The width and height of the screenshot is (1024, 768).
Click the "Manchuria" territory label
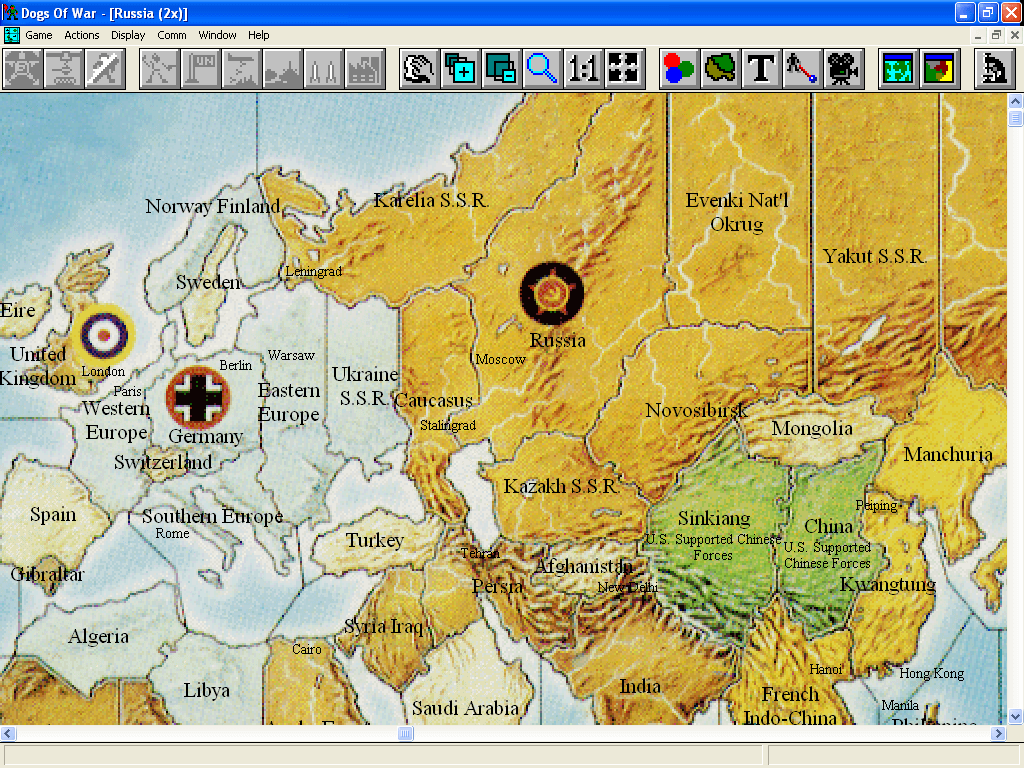(x=948, y=454)
